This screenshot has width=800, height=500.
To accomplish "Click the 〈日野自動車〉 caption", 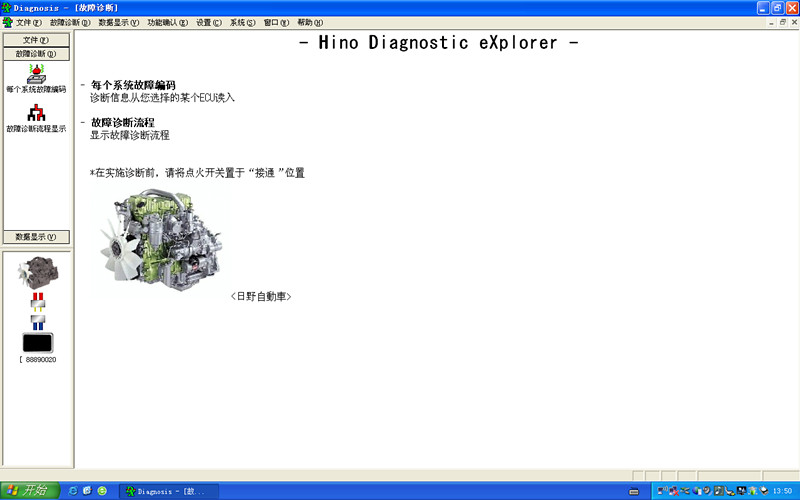I will [261, 296].
